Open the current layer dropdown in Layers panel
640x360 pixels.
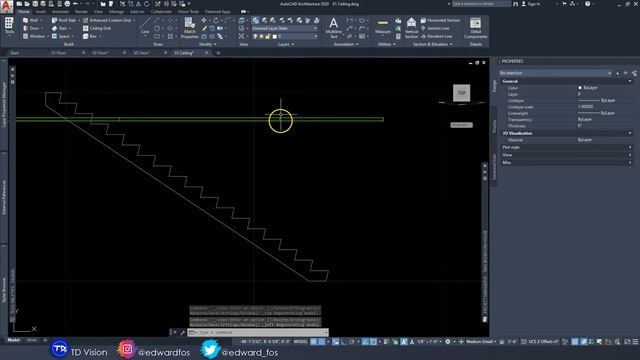click(x=284, y=36)
